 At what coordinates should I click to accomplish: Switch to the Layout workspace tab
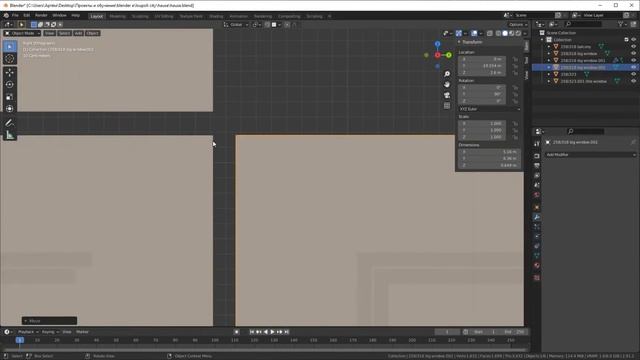pos(97,16)
